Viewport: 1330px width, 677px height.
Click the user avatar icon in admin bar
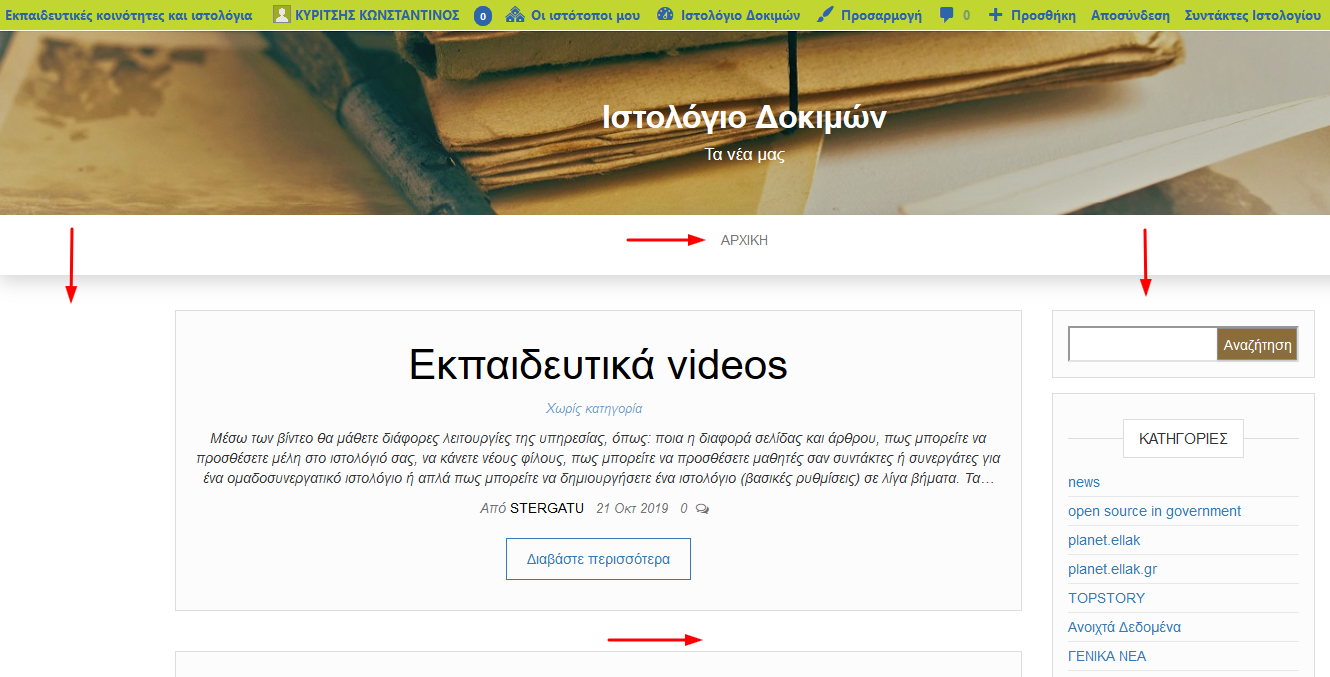coord(282,15)
